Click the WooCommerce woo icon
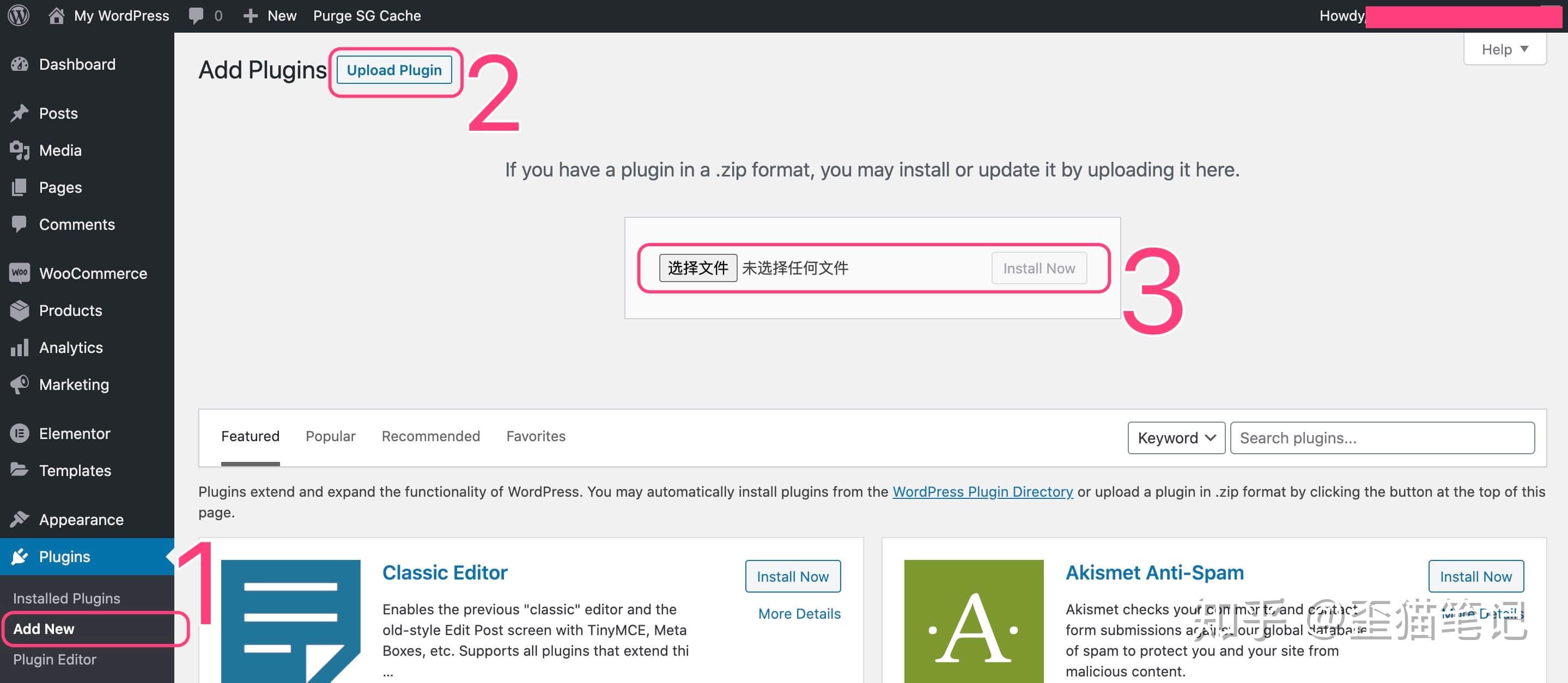1568x683 pixels. (20, 273)
